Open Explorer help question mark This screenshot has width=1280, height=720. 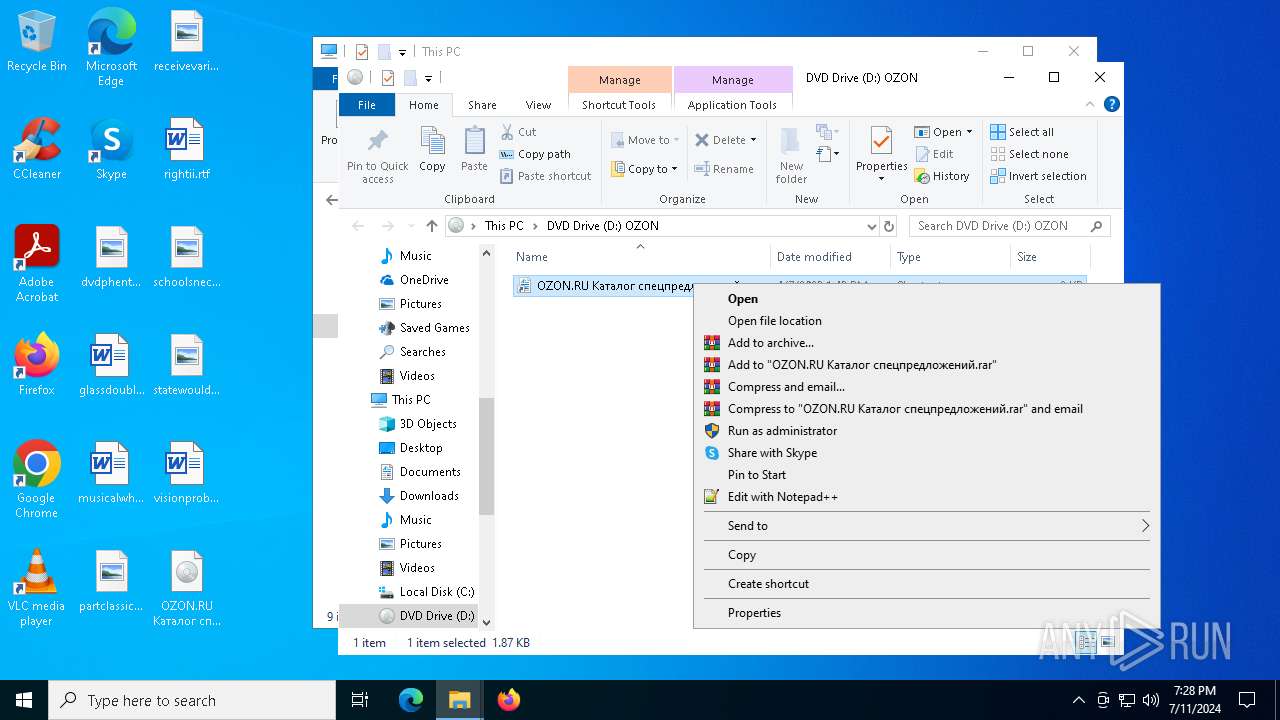[x=1112, y=104]
